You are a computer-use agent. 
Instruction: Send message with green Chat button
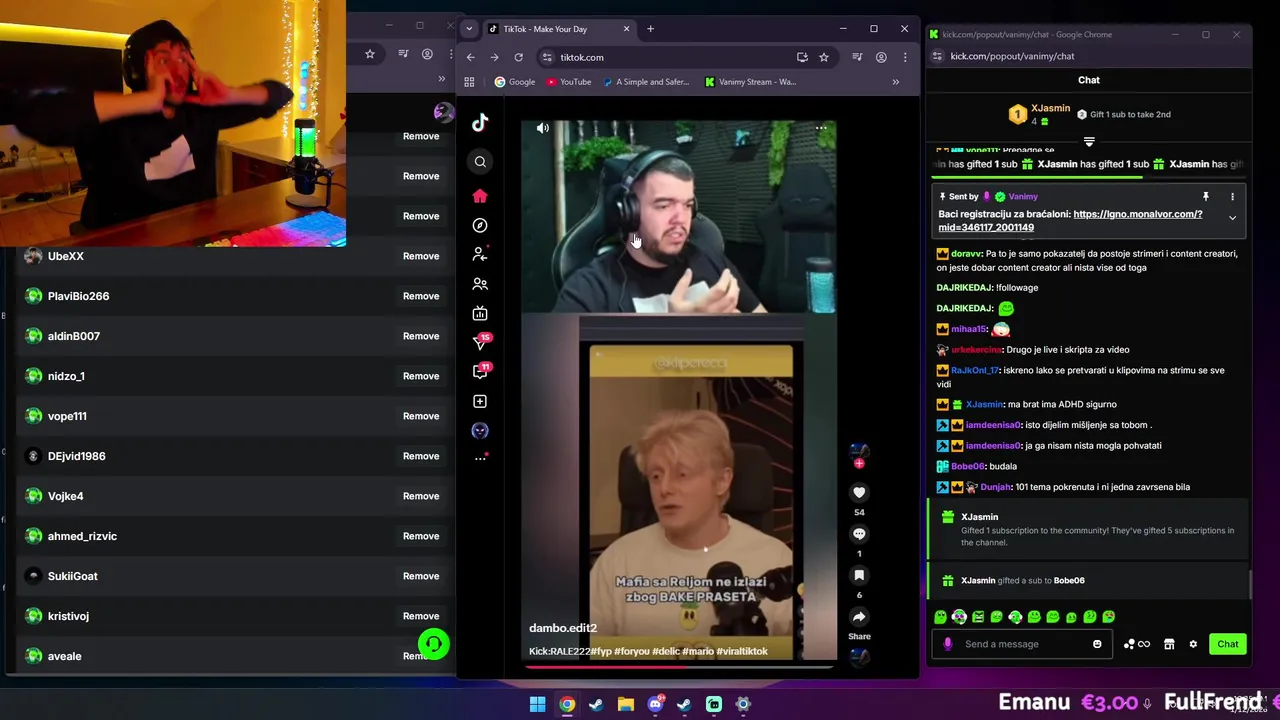pyautogui.click(x=1228, y=644)
